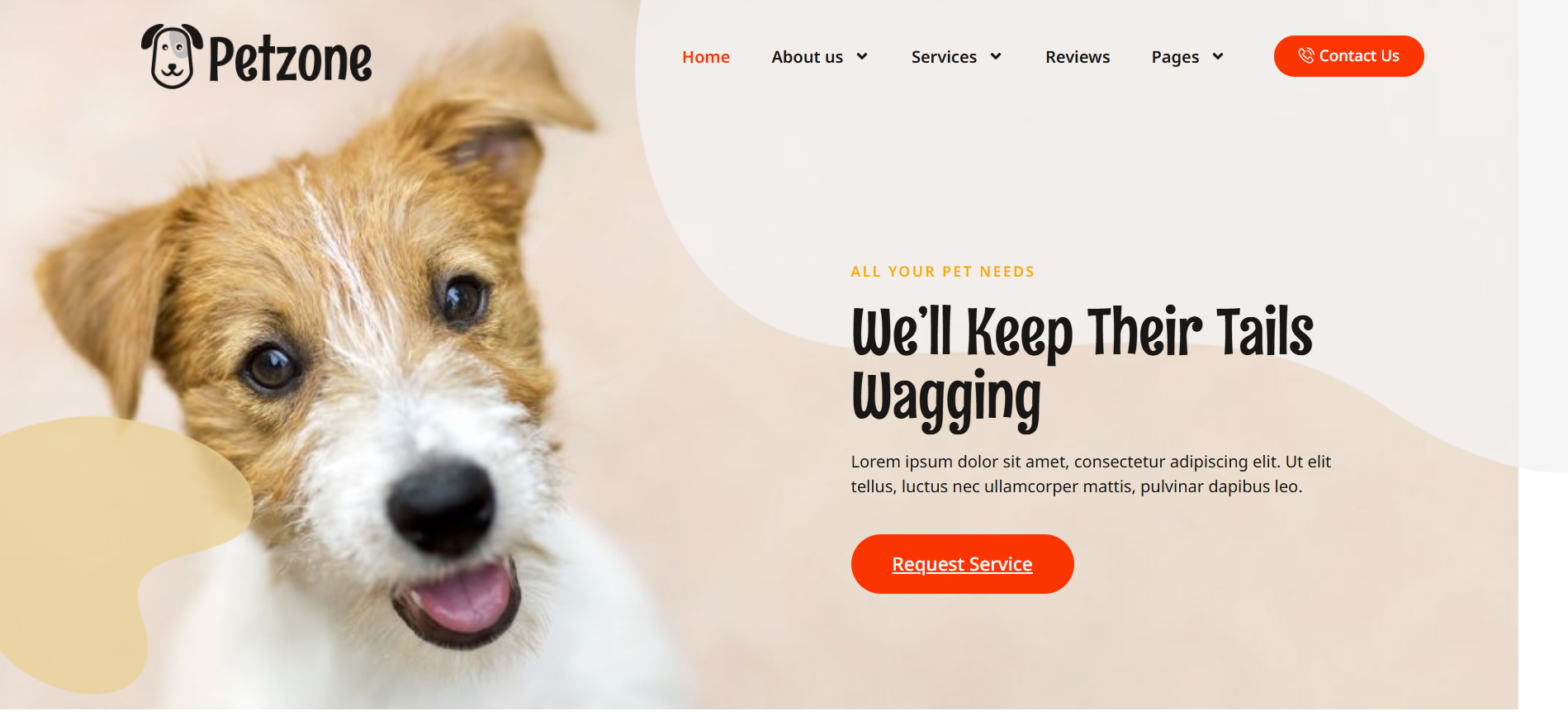Screen dimensions: 1568x716
Task: Select the Pages menu label
Action: pyautogui.click(x=1175, y=57)
